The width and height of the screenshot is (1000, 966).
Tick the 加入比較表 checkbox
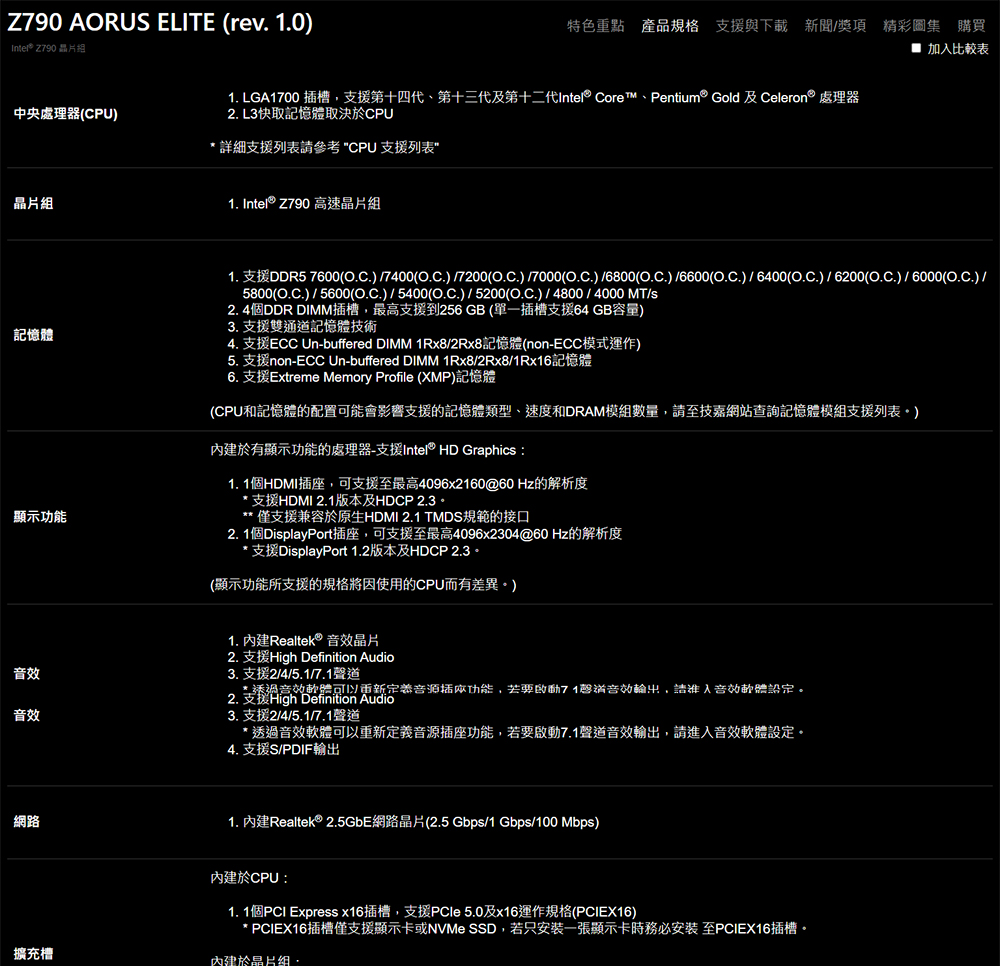coord(916,48)
